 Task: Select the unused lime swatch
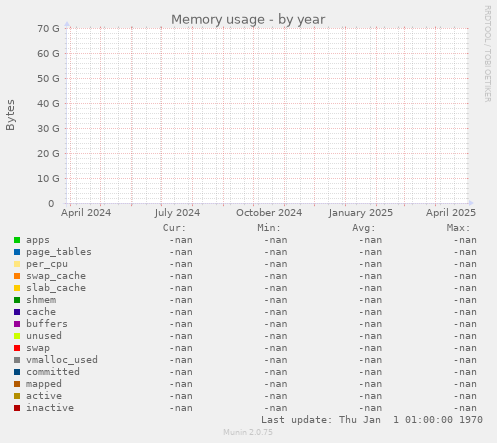coord(17,336)
